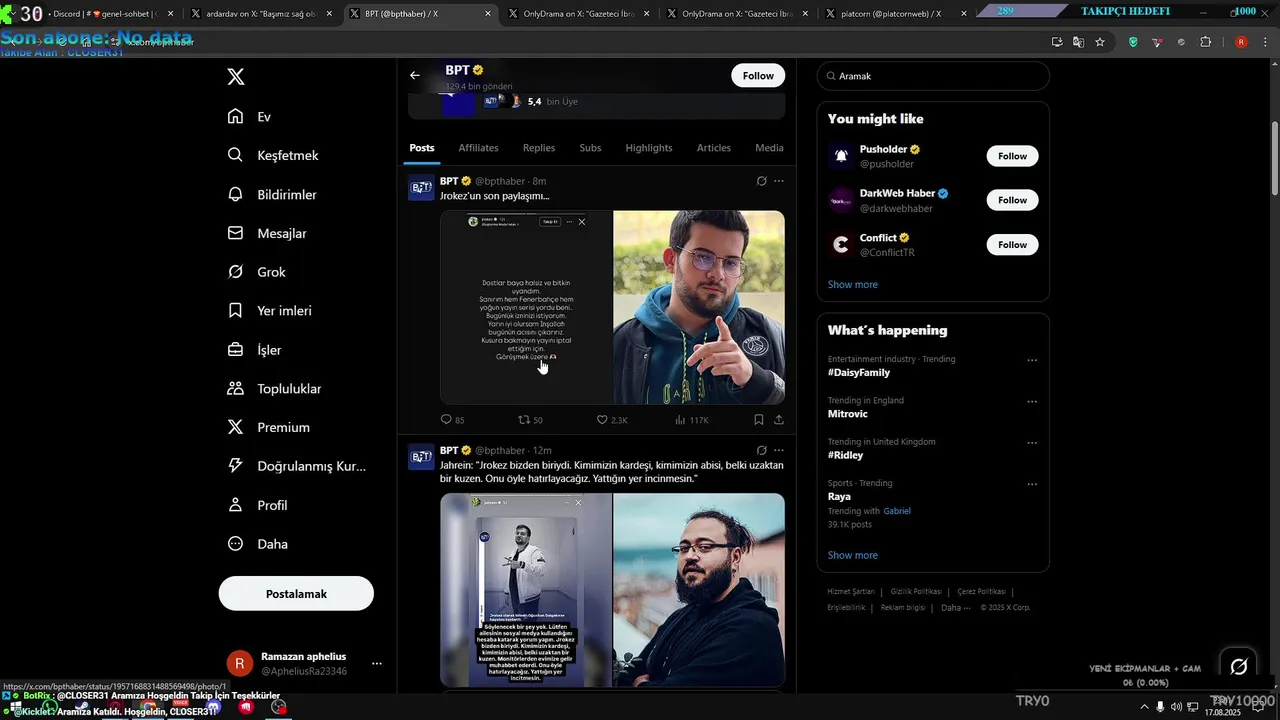
Task: Switch to Articles tab
Action: point(714,148)
